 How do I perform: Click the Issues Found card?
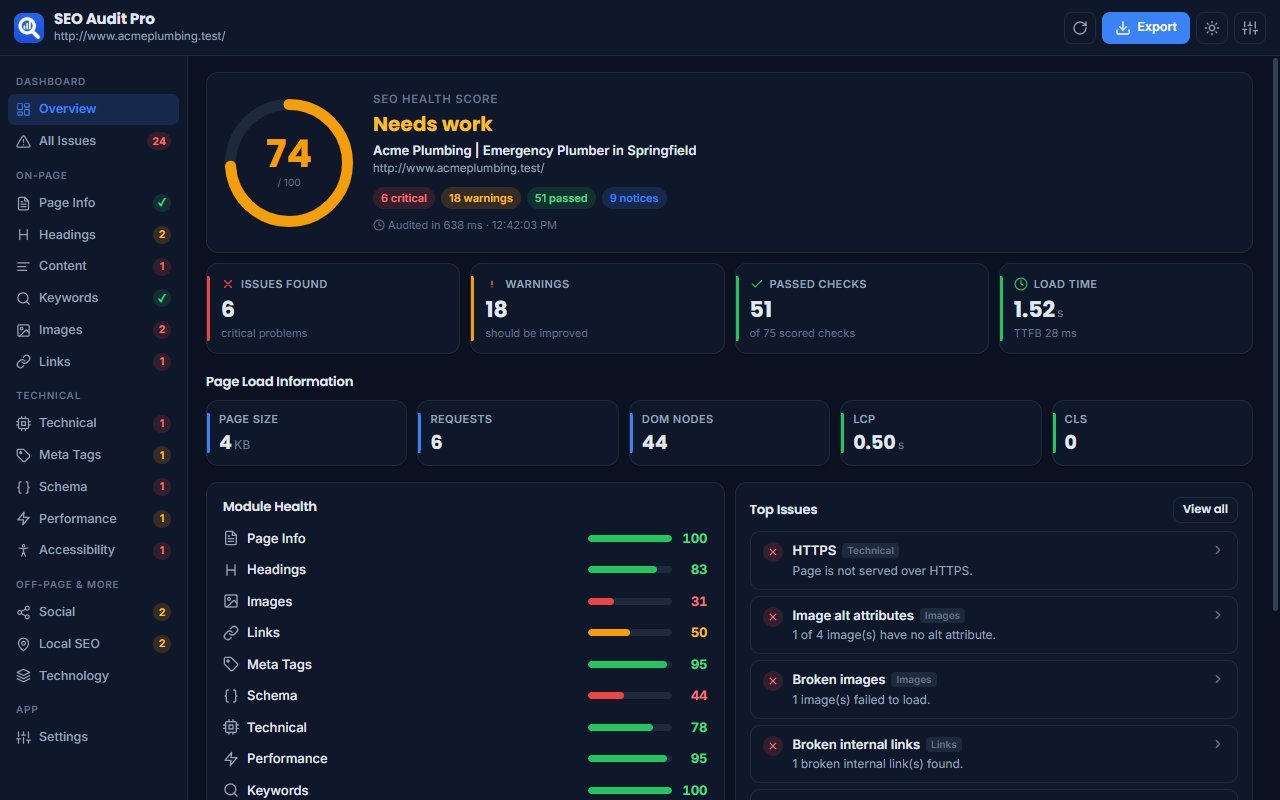click(333, 308)
